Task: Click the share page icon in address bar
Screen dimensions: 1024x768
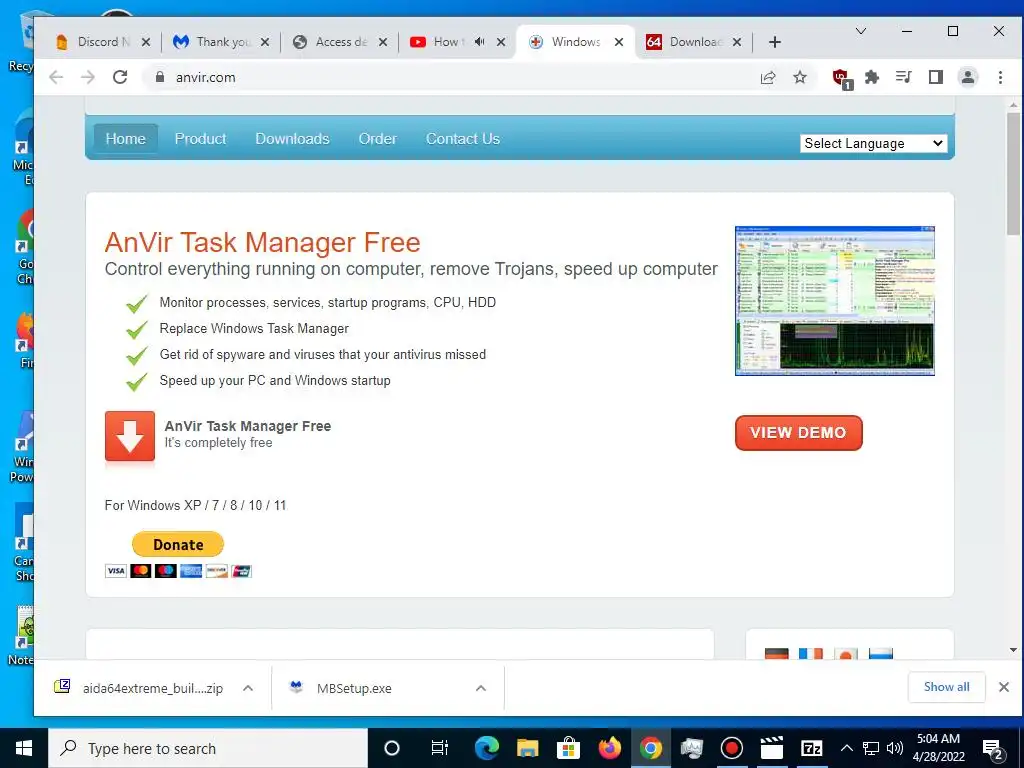Action: (768, 78)
